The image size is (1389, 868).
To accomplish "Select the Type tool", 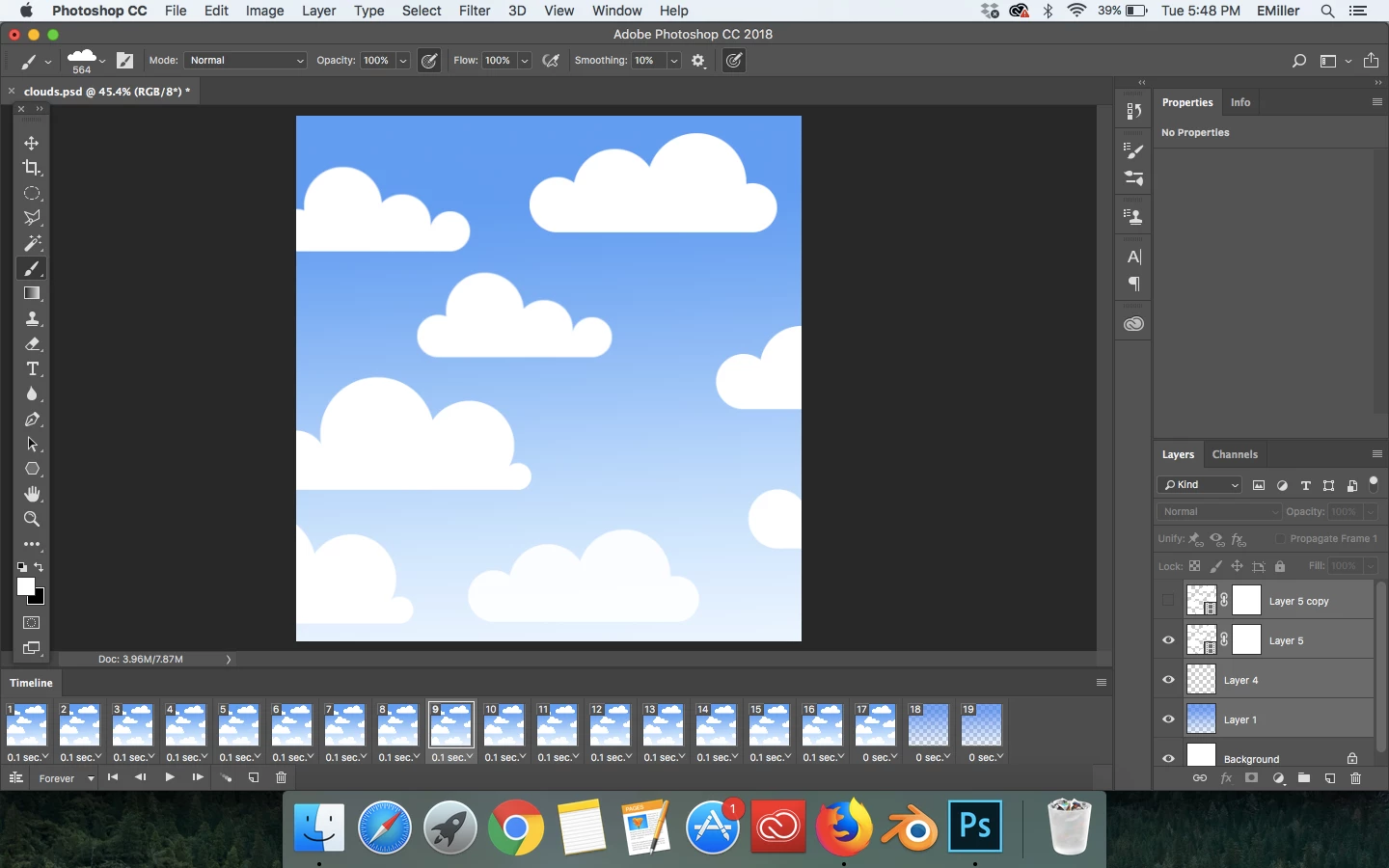I will point(32,368).
